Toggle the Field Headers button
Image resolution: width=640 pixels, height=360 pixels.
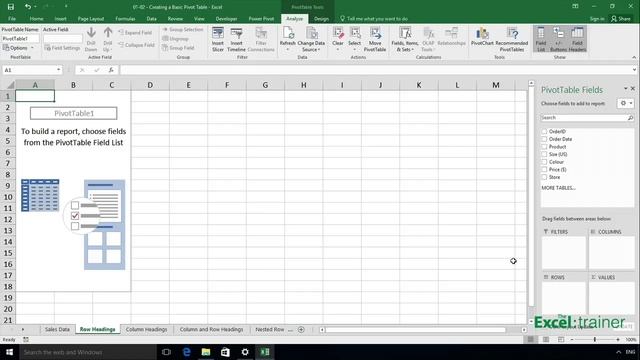coord(577,39)
